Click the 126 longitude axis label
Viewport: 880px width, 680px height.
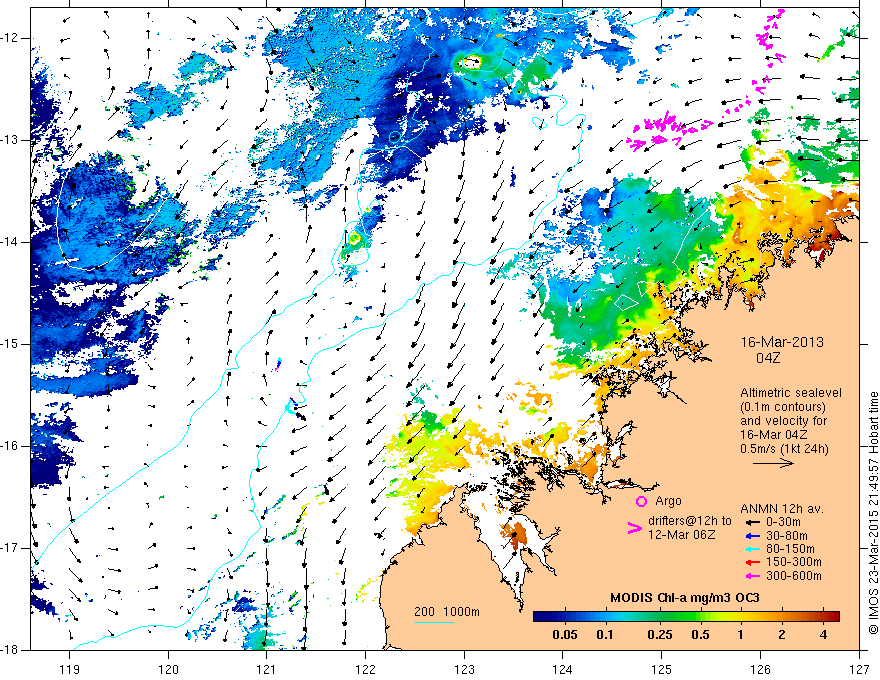(760, 669)
